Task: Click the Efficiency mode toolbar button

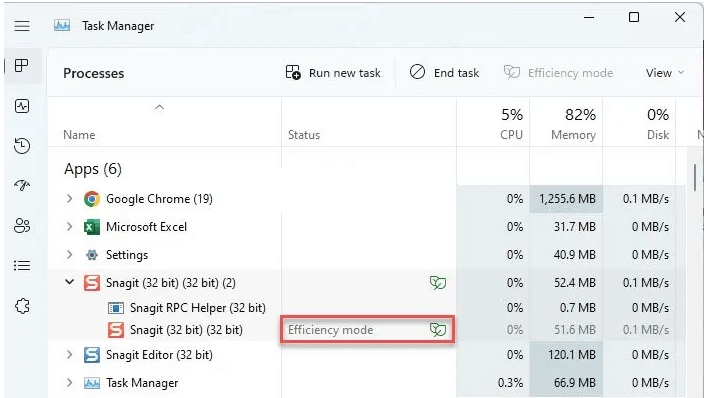Action: 559,72
